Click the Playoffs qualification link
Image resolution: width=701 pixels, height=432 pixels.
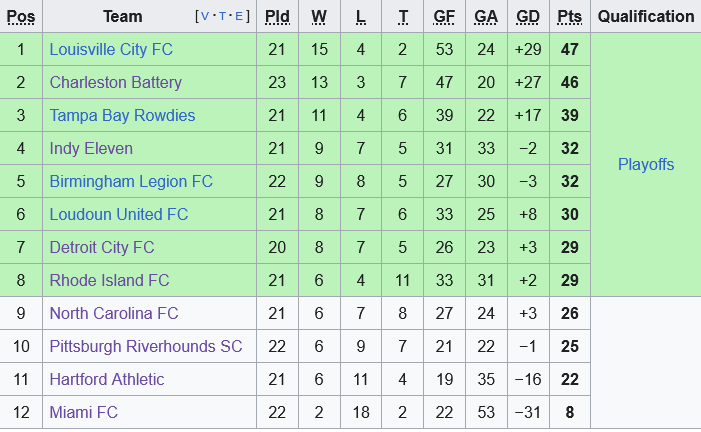pyautogui.click(x=646, y=164)
